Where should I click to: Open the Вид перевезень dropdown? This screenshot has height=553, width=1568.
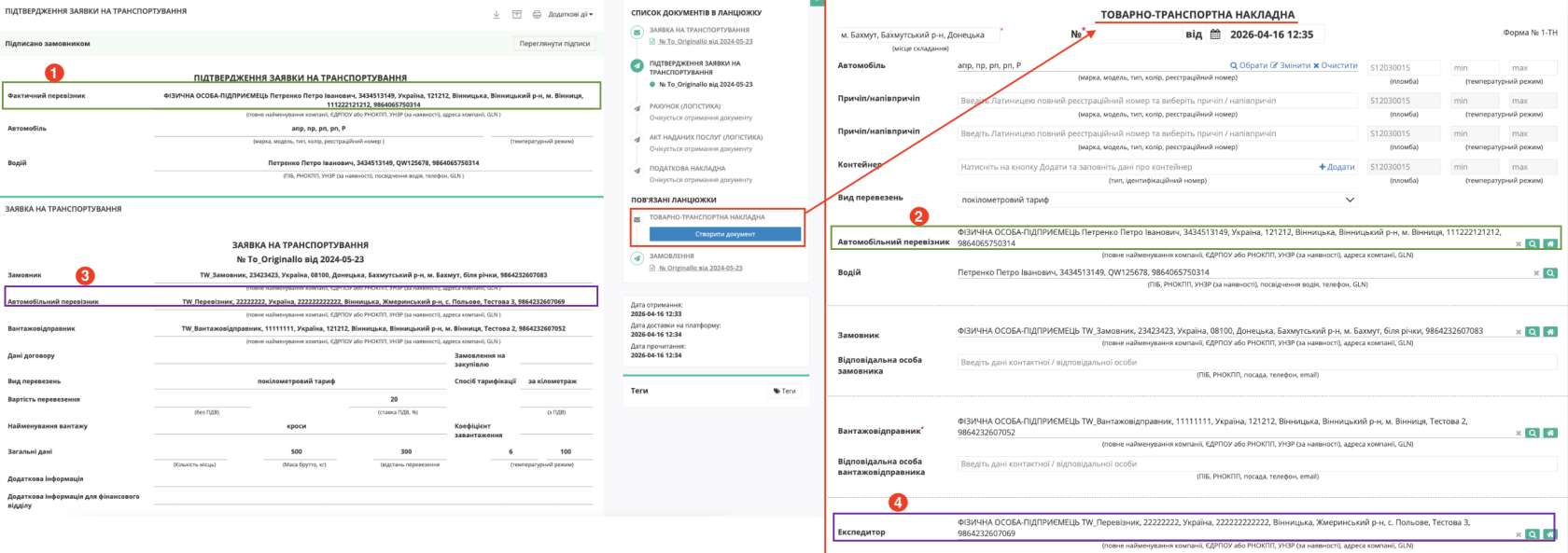1157,200
